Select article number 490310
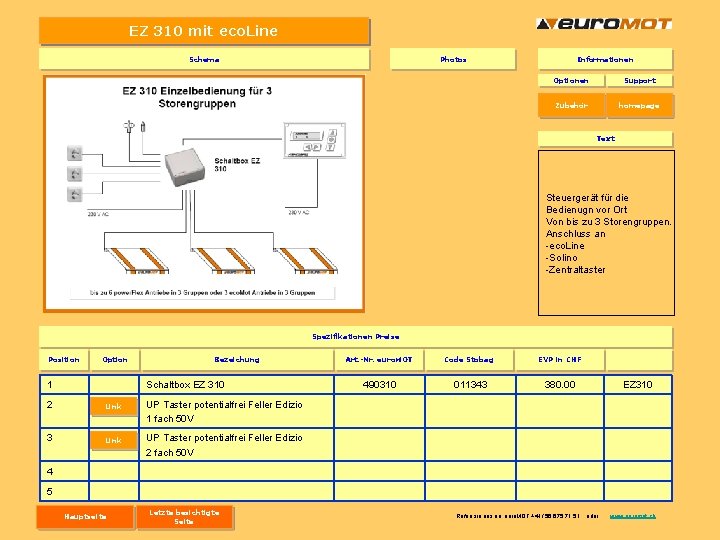The width and height of the screenshot is (720, 540). click(x=379, y=384)
